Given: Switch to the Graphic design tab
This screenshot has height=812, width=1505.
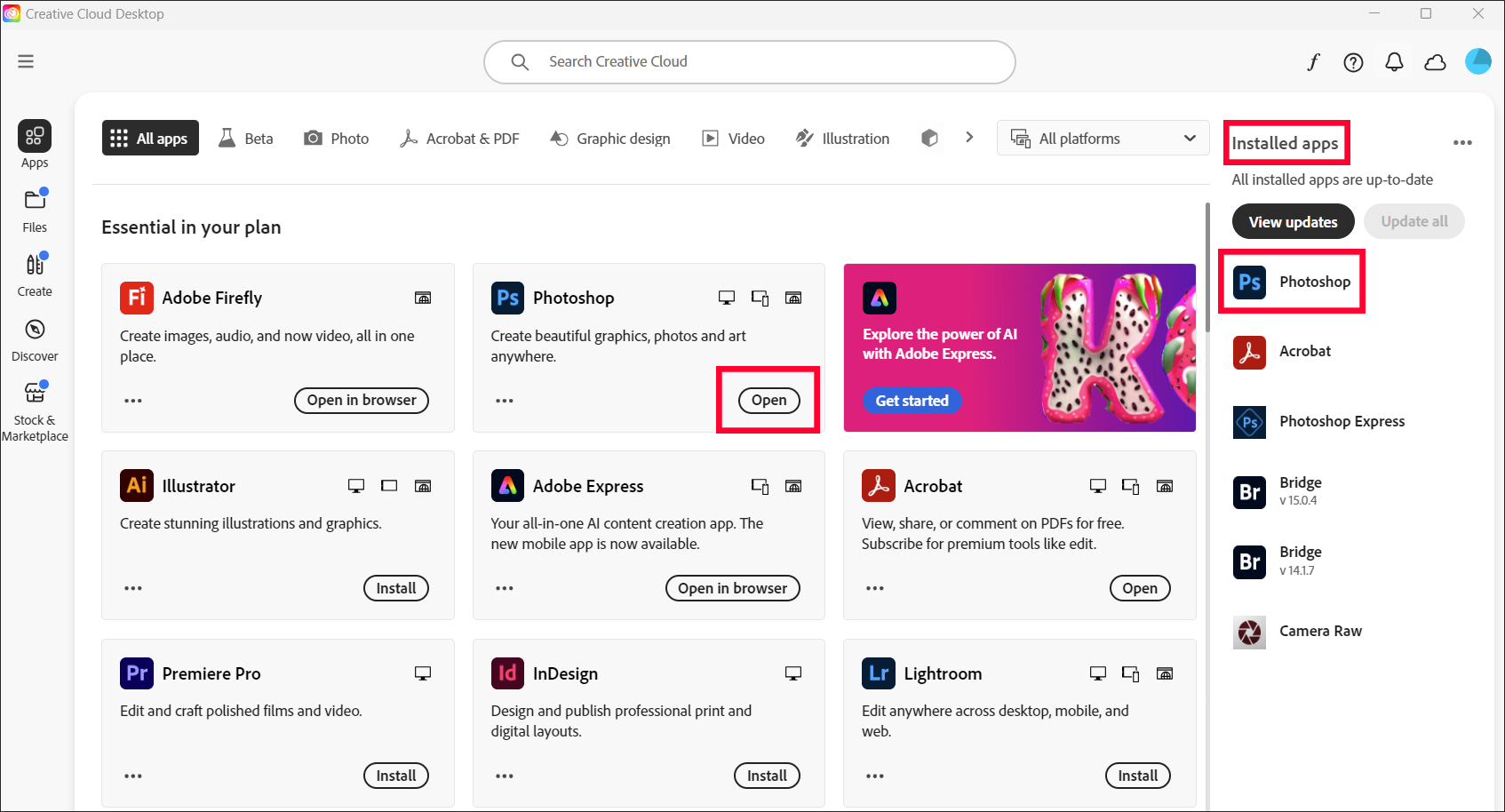Looking at the screenshot, I should point(610,139).
